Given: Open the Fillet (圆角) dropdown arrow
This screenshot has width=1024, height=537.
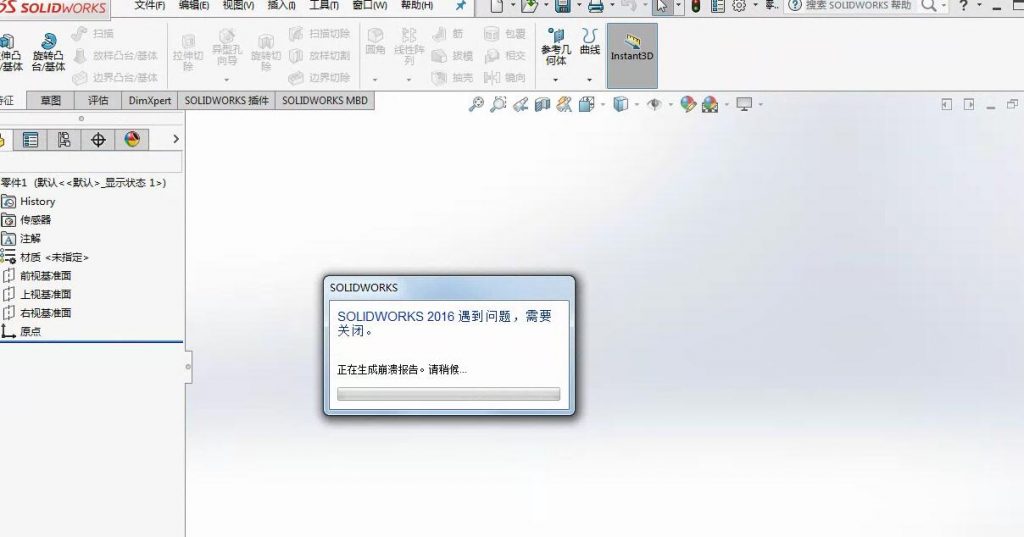Looking at the screenshot, I should pyautogui.click(x=375, y=80).
